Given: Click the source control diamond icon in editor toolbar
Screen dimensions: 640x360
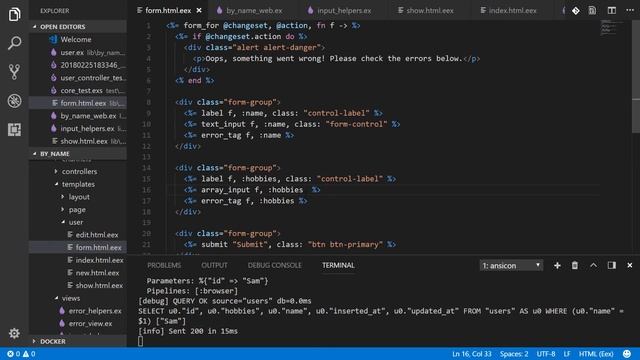Looking at the screenshot, I should pyautogui.click(x=576, y=11).
